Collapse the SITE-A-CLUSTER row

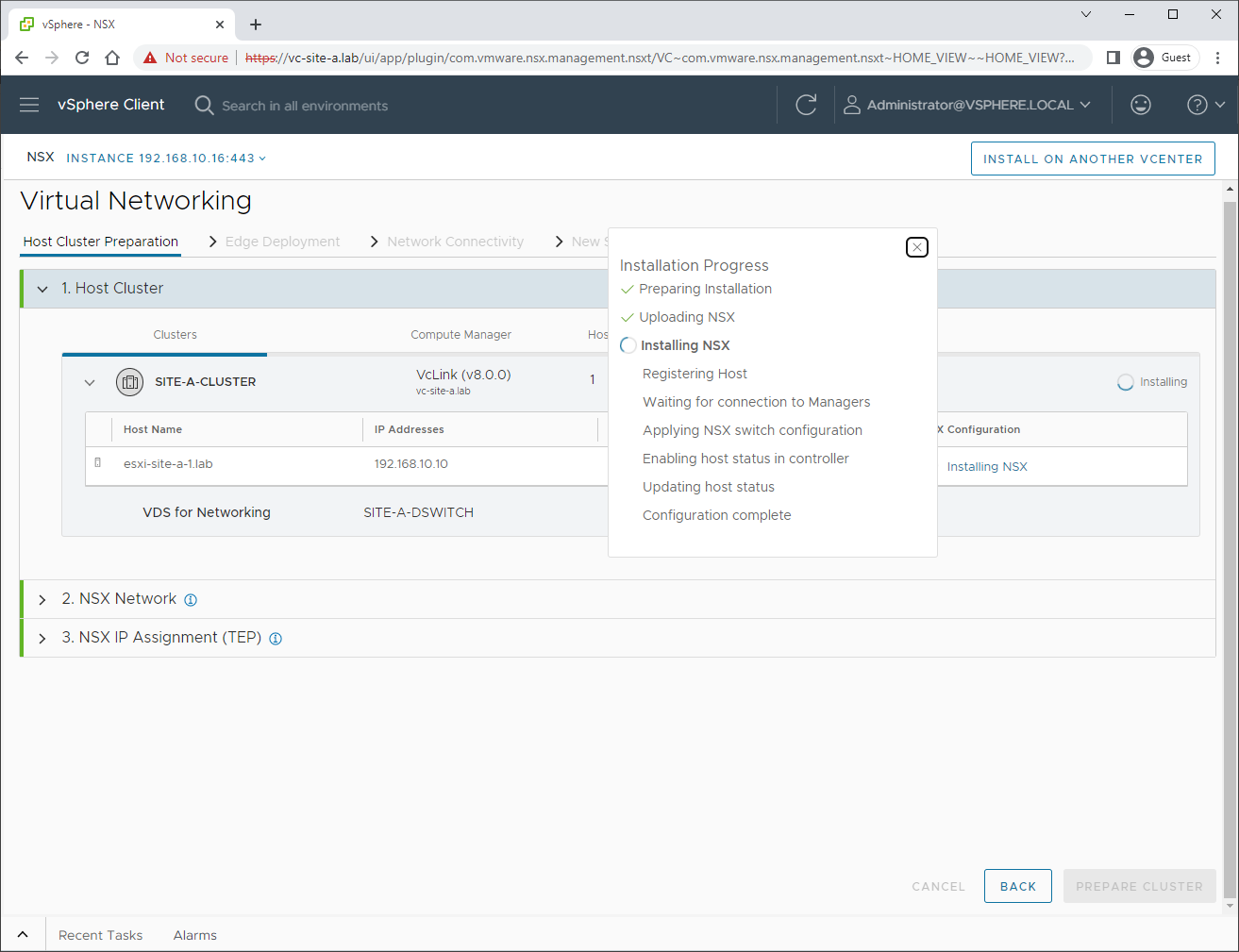[90, 382]
